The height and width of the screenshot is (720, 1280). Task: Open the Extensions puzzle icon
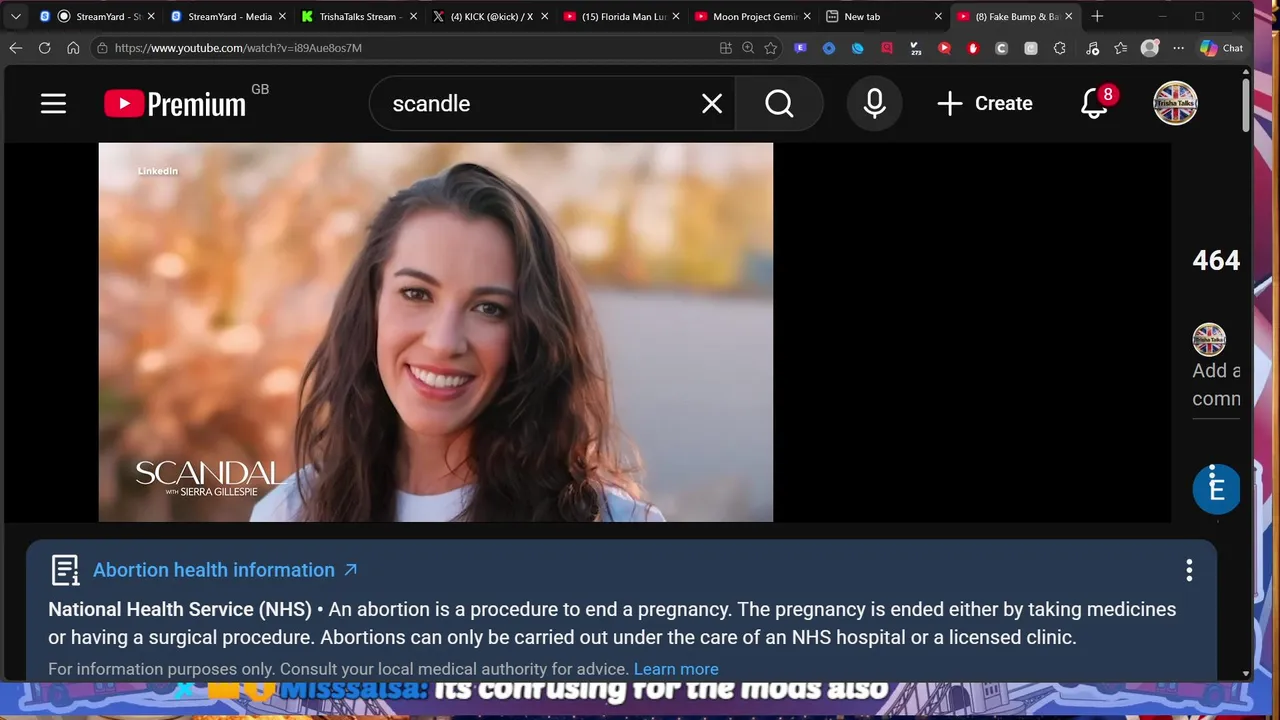pyautogui.click(x=1060, y=48)
